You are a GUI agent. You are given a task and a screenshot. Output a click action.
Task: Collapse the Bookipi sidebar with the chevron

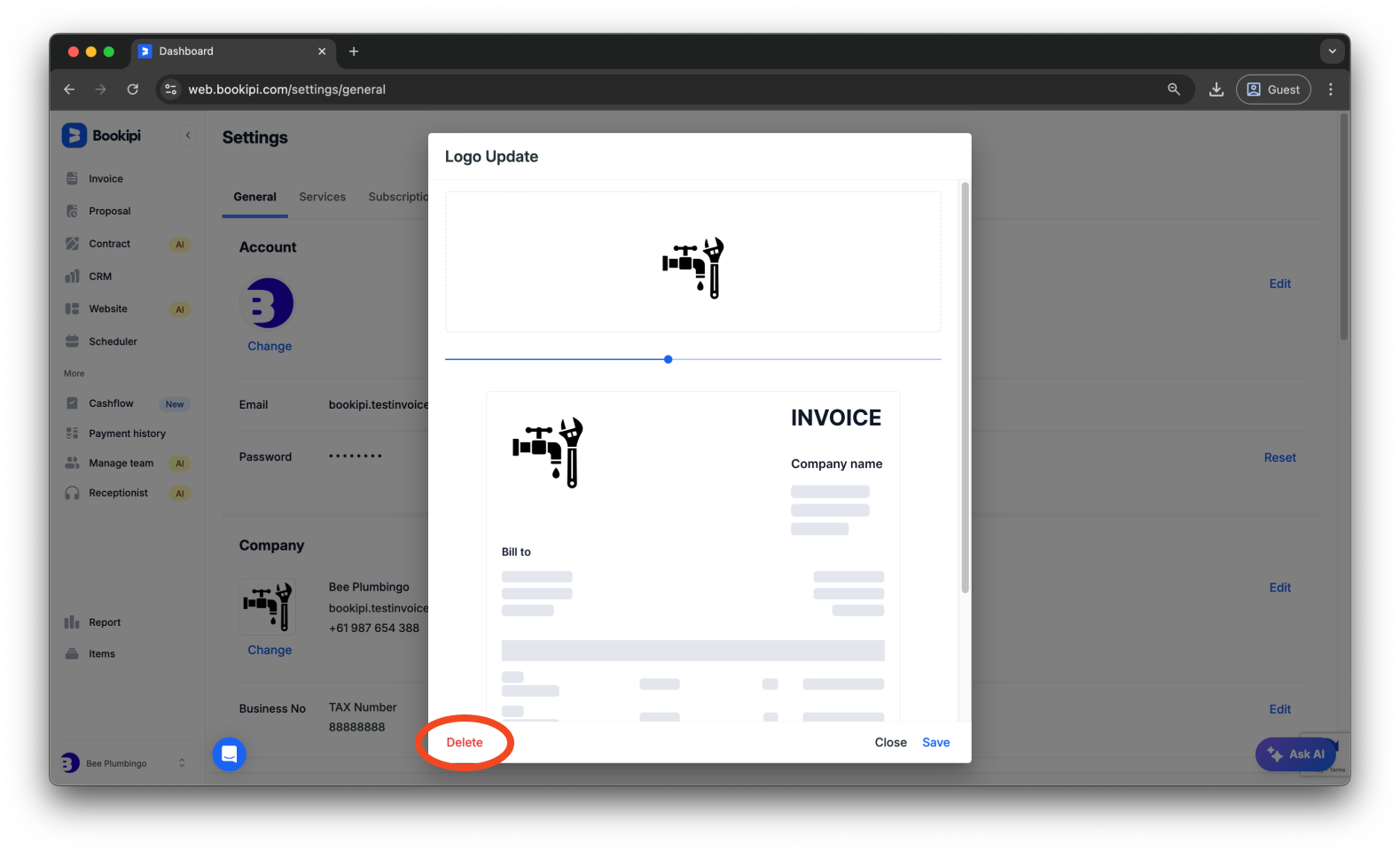(x=188, y=136)
